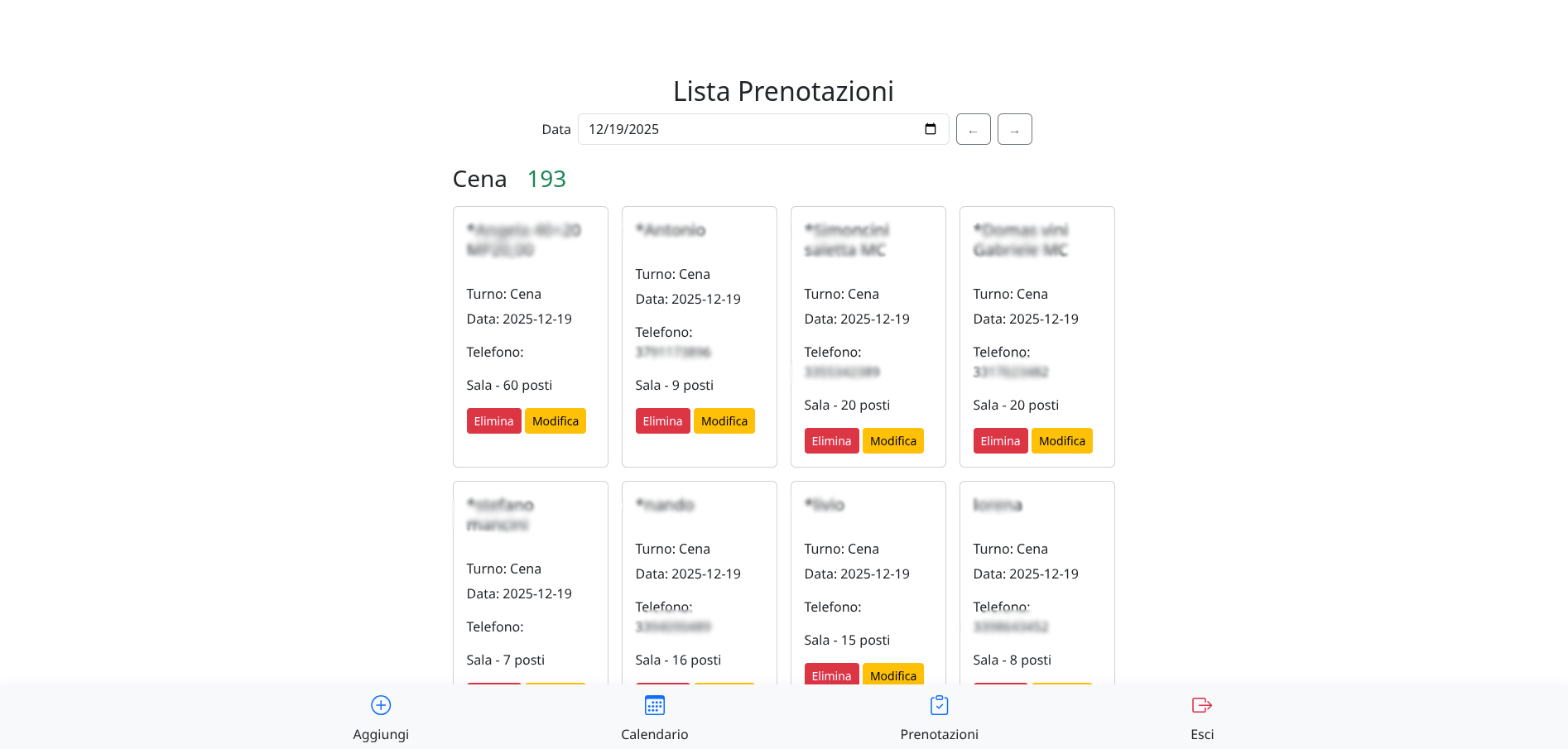Click the Aggiungi plus-circle icon

(x=381, y=705)
